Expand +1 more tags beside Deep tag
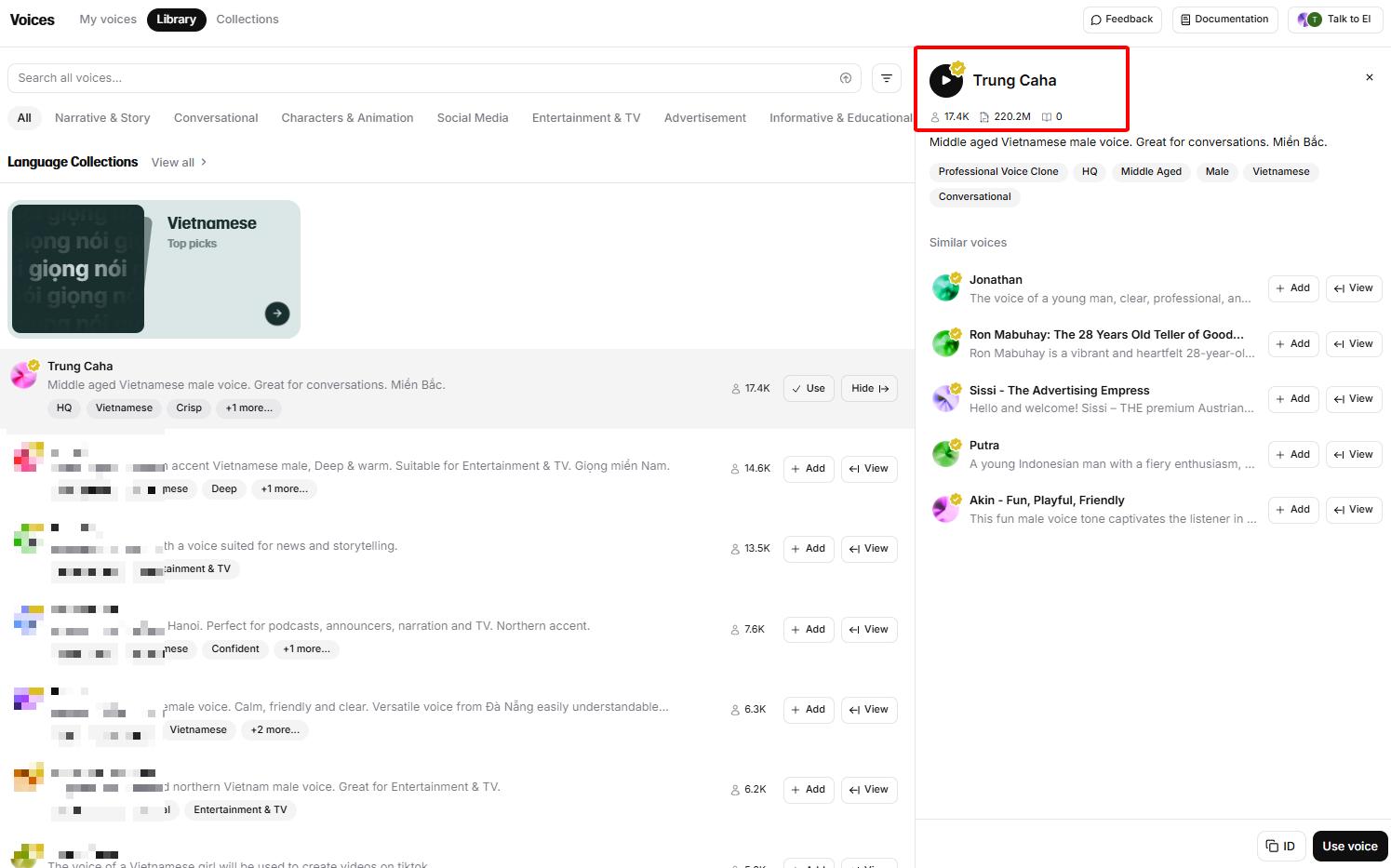 [284, 489]
